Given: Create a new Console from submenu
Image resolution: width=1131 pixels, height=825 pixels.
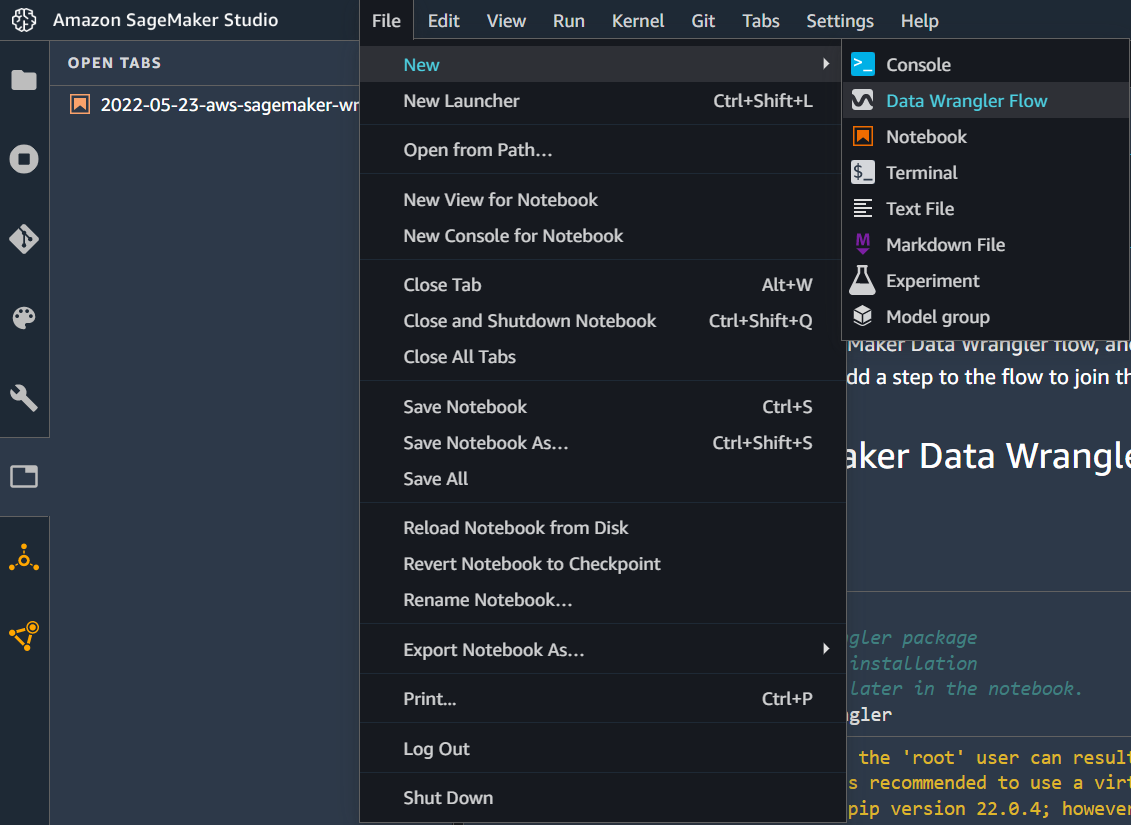Looking at the screenshot, I should pos(986,64).
